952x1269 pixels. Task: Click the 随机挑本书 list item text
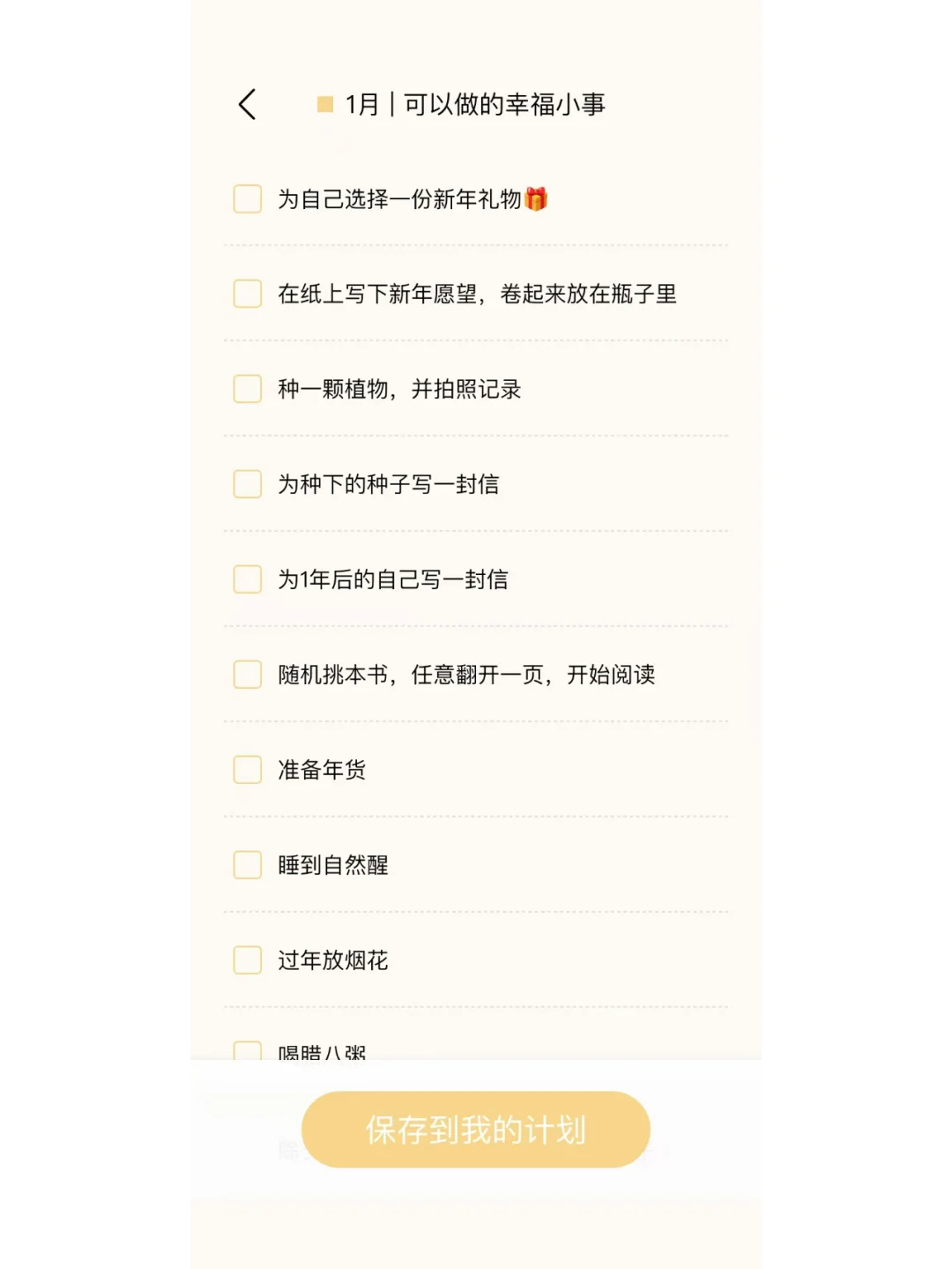click(466, 675)
